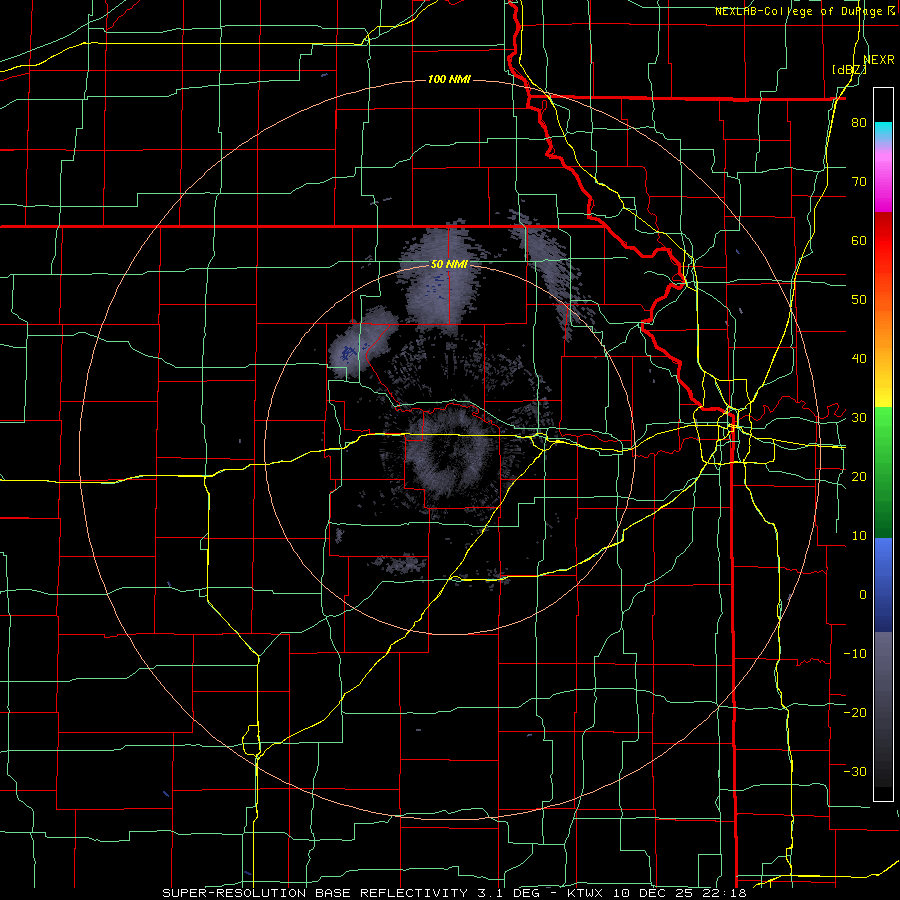Viewport: 900px width, 900px height.
Task: Click the cyan top of color scale
Action: click(x=883, y=130)
